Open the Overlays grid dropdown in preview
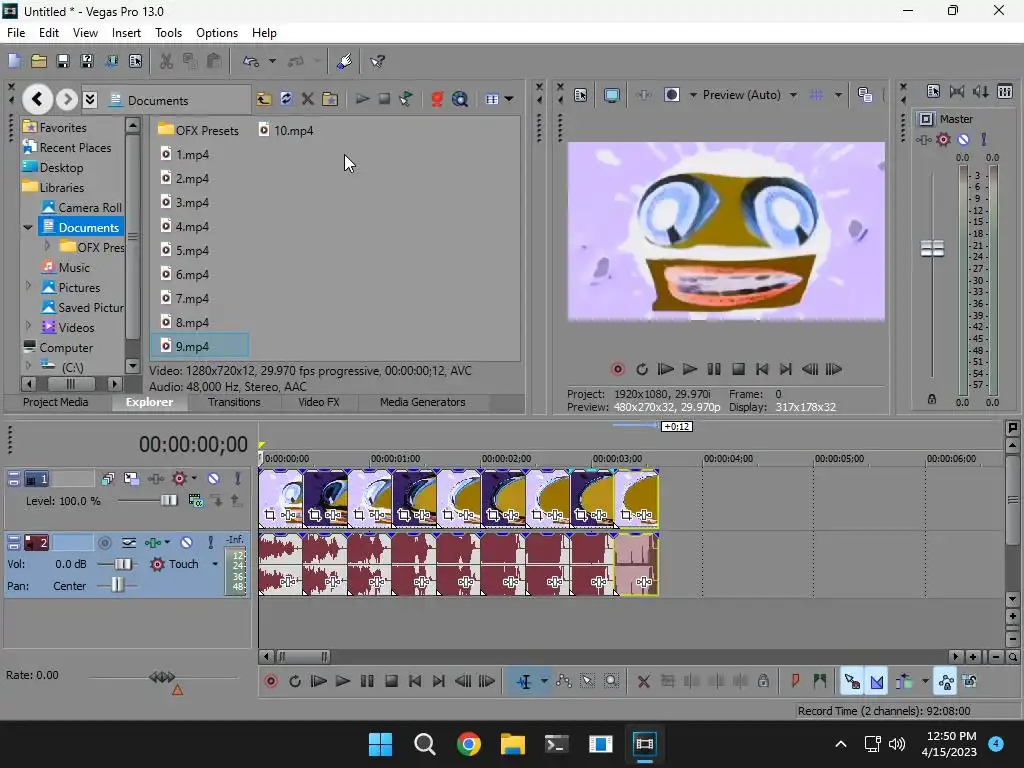Screen dimensions: 1024x768 tap(838, 95)
